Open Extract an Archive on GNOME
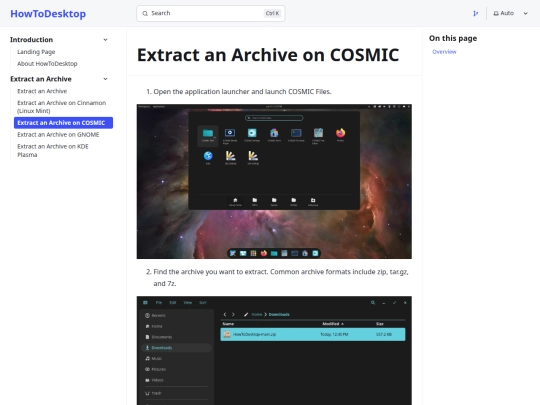Viewport: 540px width, 405px height. click(x=58, y=135)
